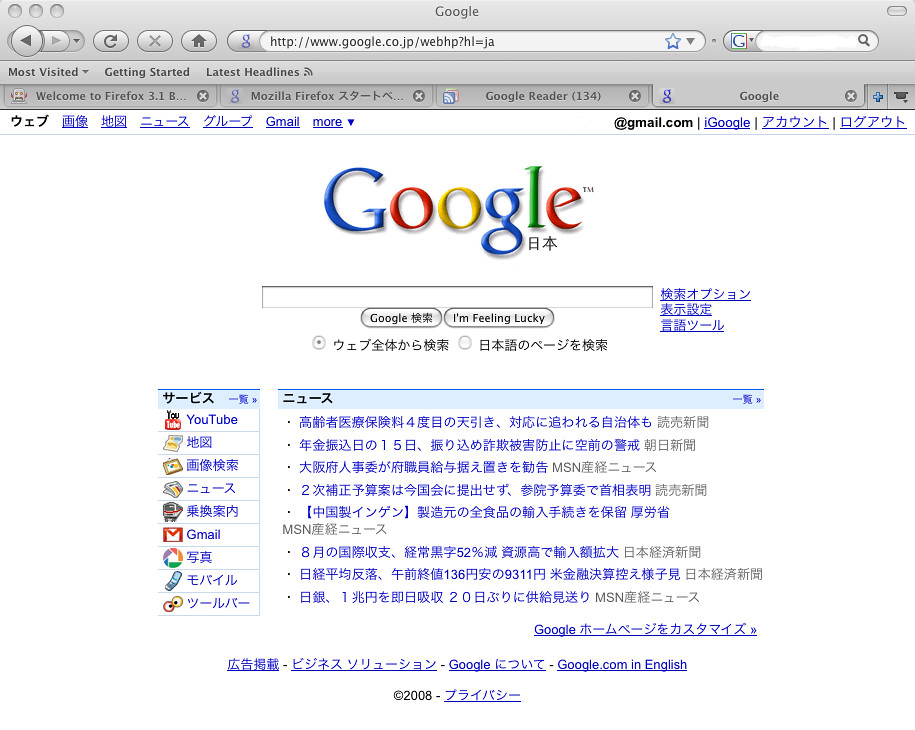Switch to the Google Reader (134) tab
The height and width of the screenshot is (730, 915).
click(x=542, y=96)
